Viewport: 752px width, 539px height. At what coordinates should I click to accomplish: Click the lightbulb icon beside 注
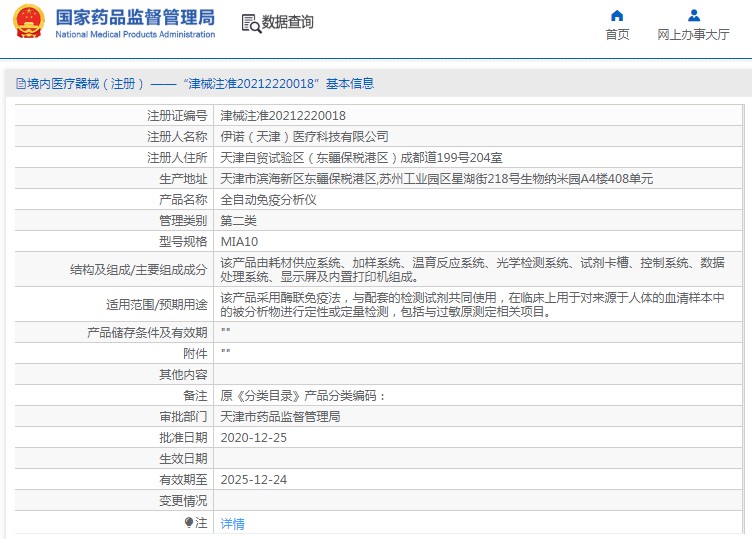[x=189, y=522]
